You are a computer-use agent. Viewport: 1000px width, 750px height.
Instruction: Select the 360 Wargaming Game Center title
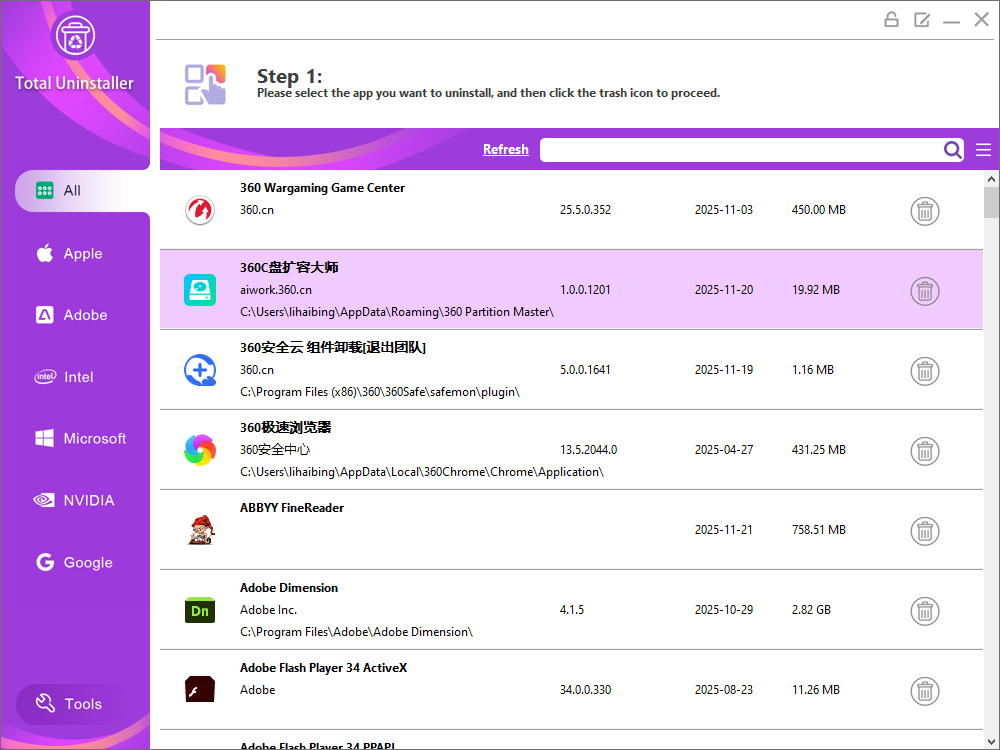[322, 188]
